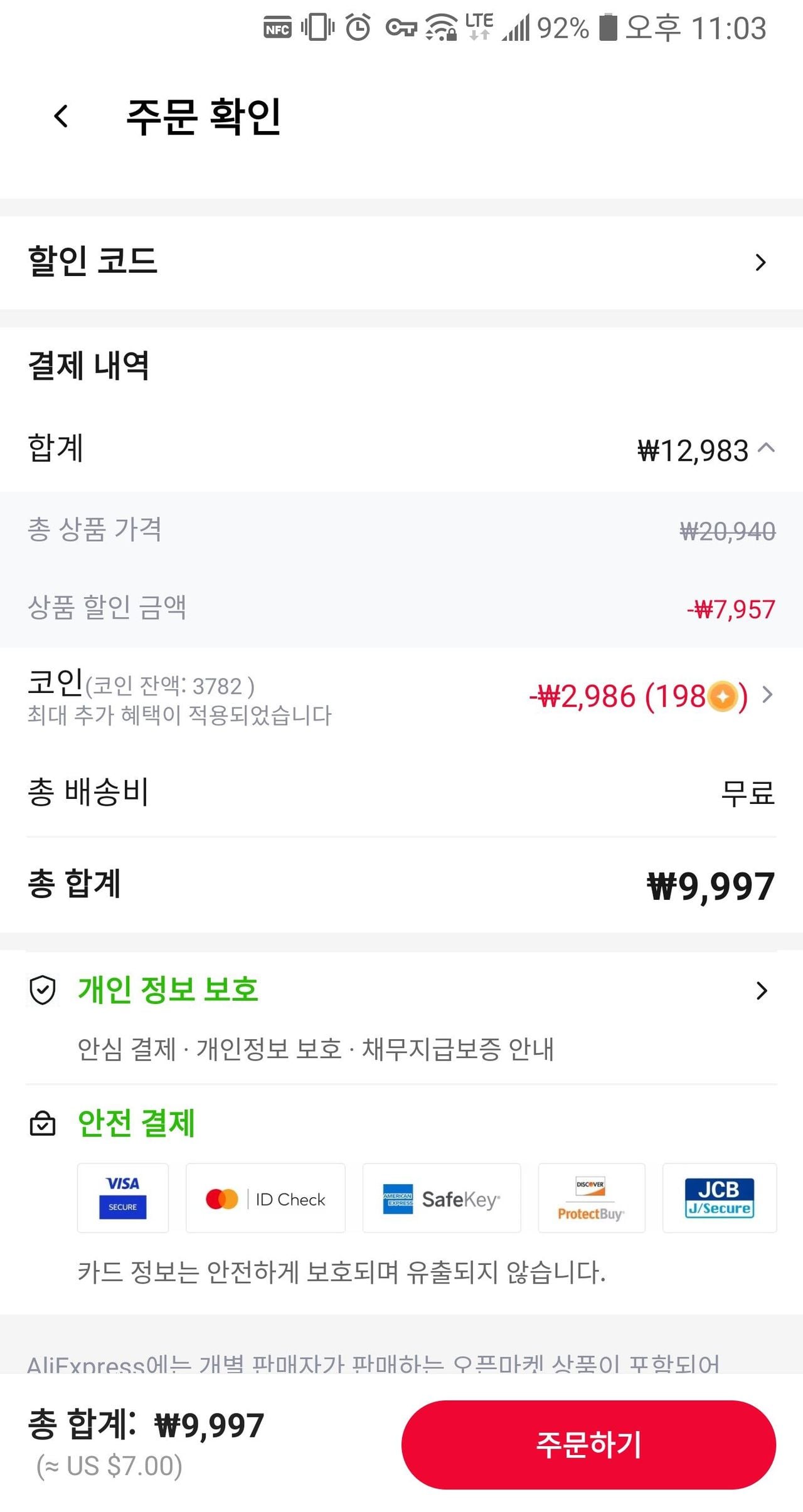
Task: Tap the back arrow icon
Action: point(61,116)
